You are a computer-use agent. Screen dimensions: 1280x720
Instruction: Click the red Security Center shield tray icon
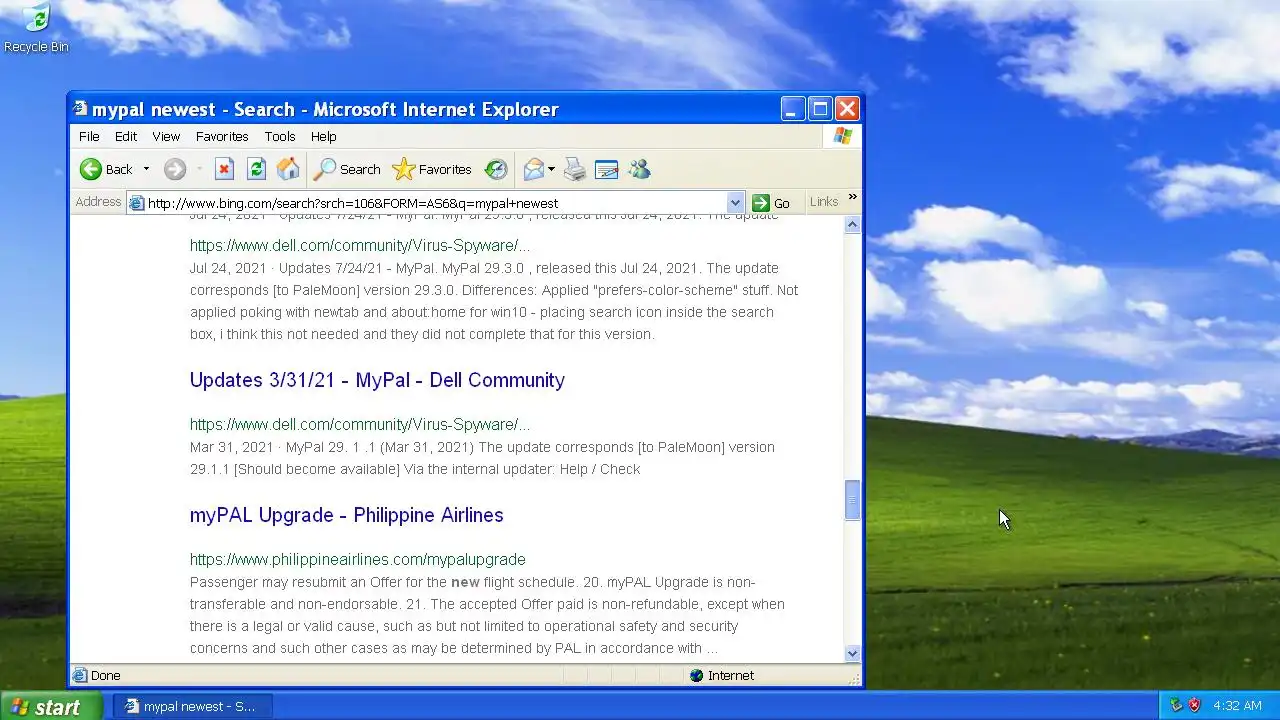coord(1194,706)
